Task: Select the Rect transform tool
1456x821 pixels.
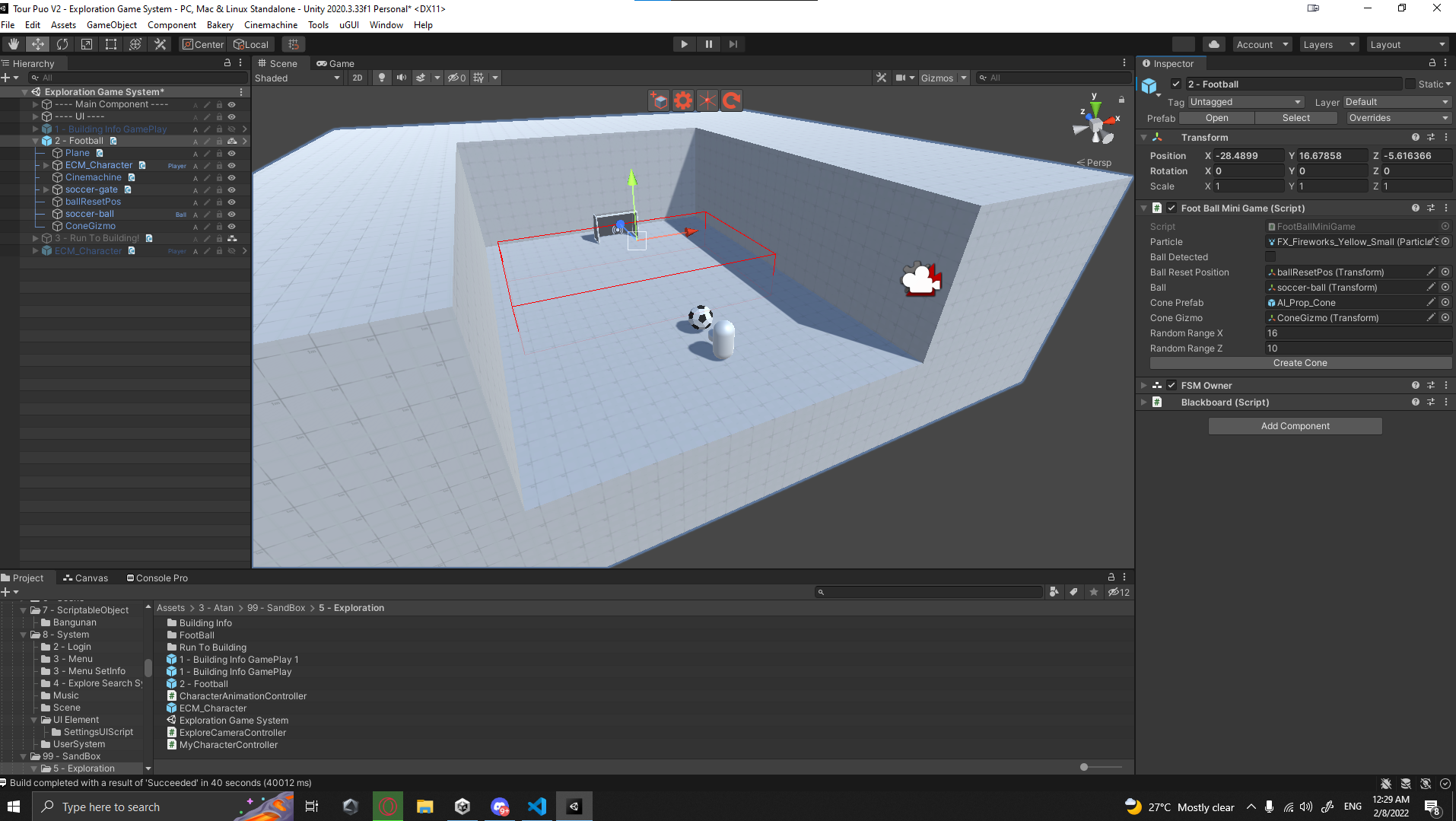Action: (x=111, y=44)
